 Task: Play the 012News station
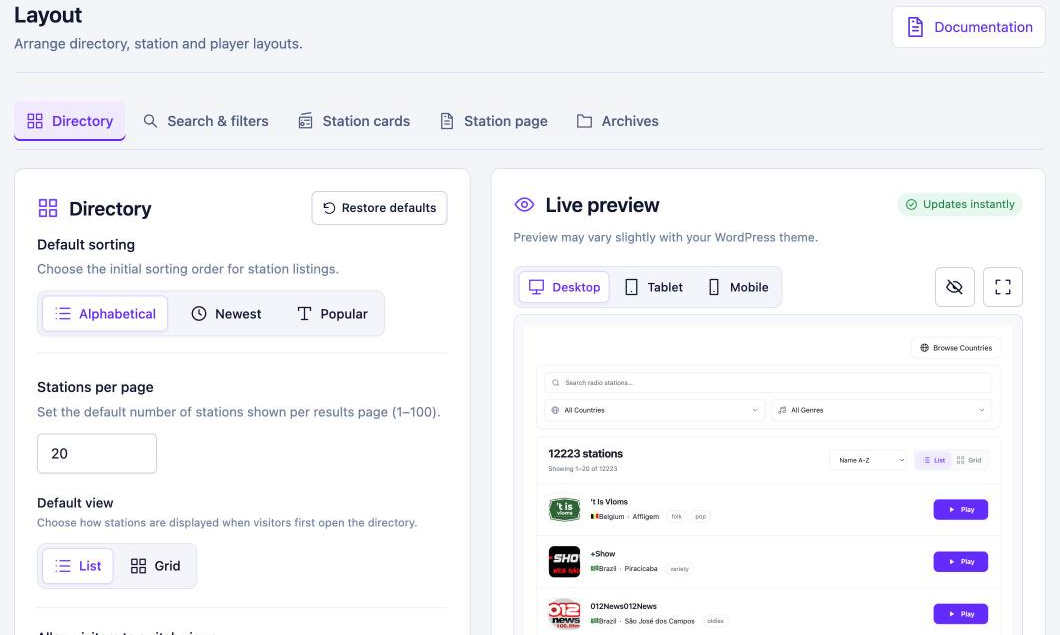961,613
